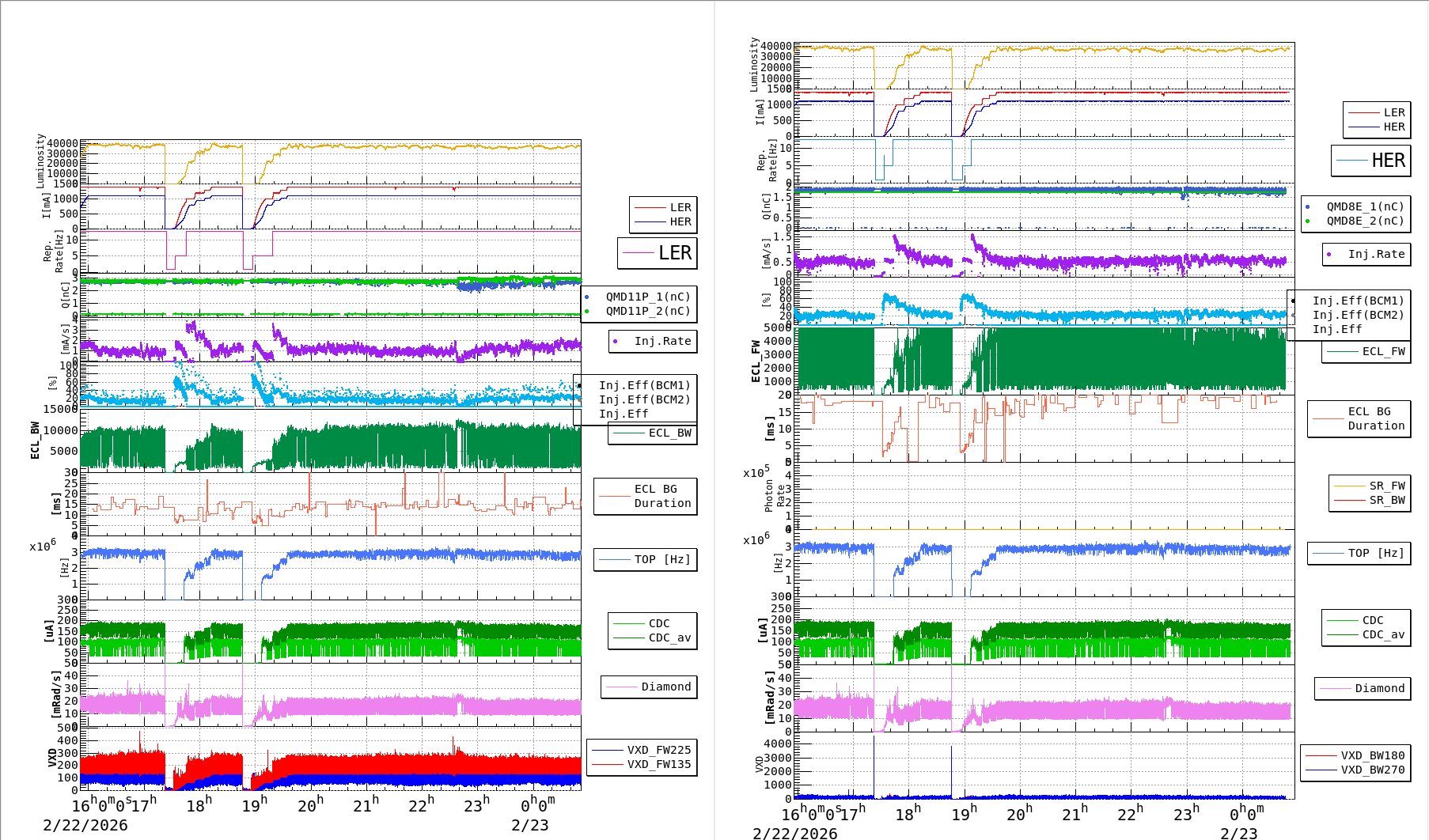Click the 20h tick on right time axis

click(1018, 814)
